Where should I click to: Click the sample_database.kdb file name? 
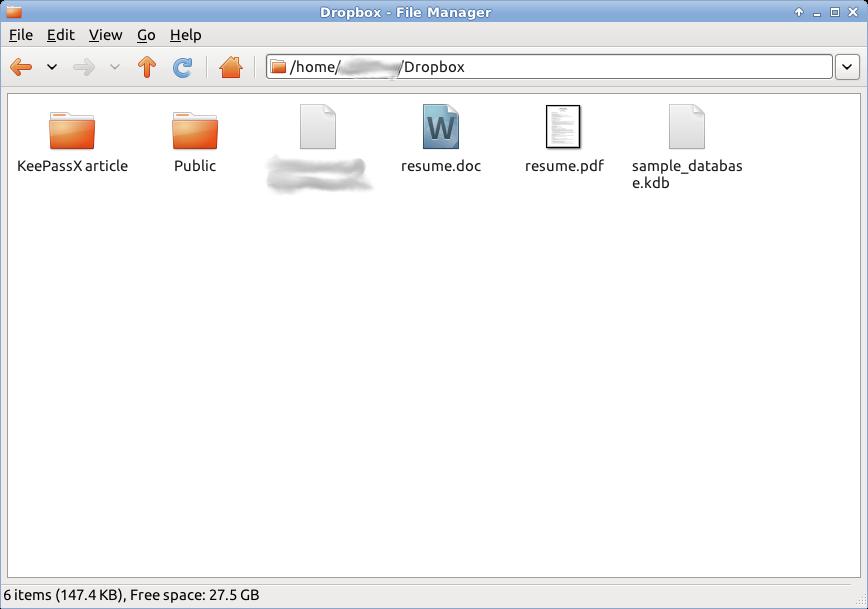point(687,174)
